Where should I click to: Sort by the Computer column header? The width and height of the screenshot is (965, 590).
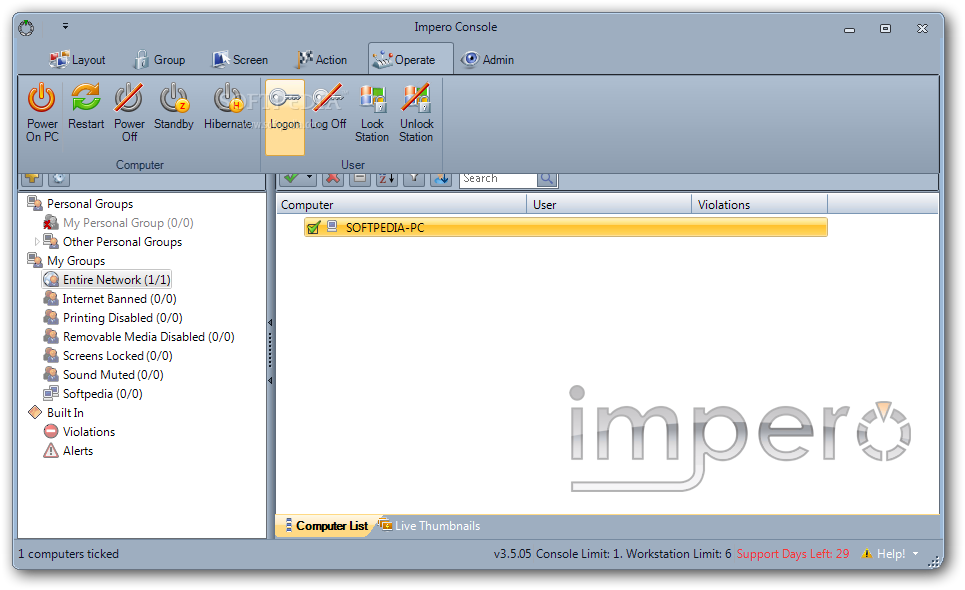(401, 204)
